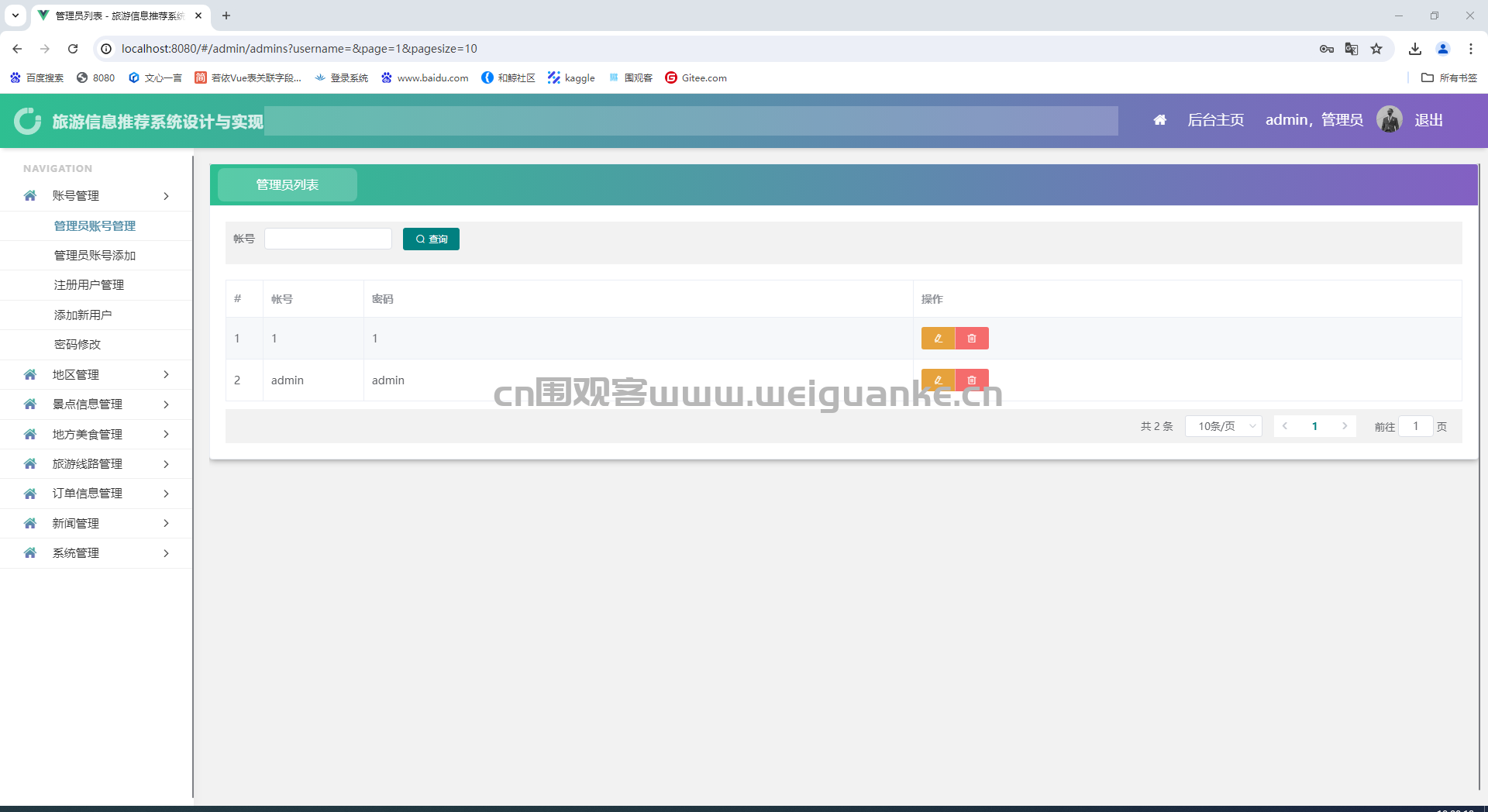Bookmark this page with the star icon
This screenshot has width=1488, height=812.
[x=1376, y=49]
